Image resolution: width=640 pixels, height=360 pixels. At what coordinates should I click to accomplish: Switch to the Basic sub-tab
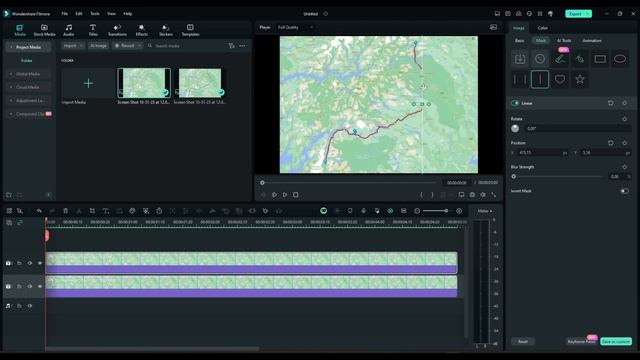(519, 40)
